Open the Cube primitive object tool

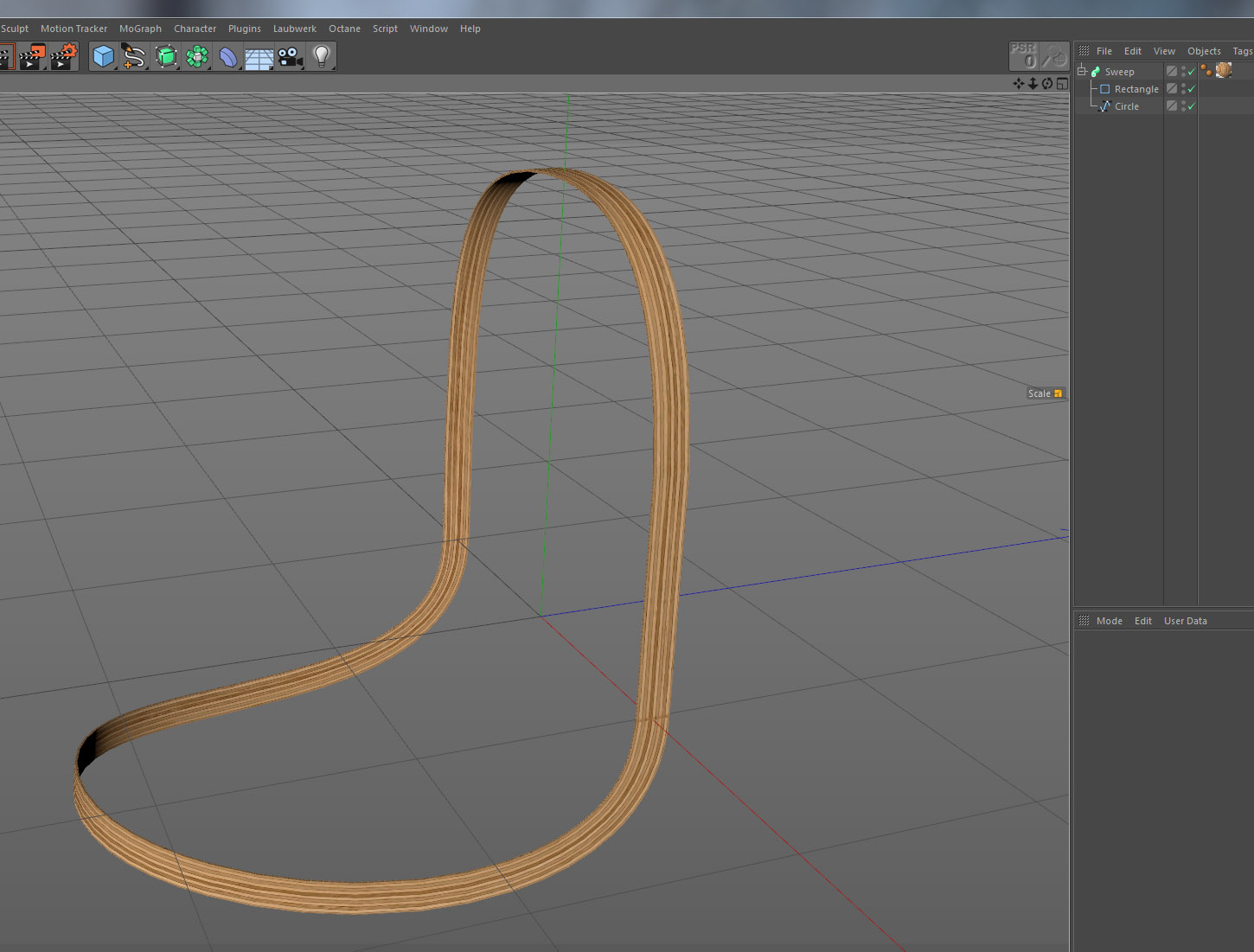(x=104, y=57)
